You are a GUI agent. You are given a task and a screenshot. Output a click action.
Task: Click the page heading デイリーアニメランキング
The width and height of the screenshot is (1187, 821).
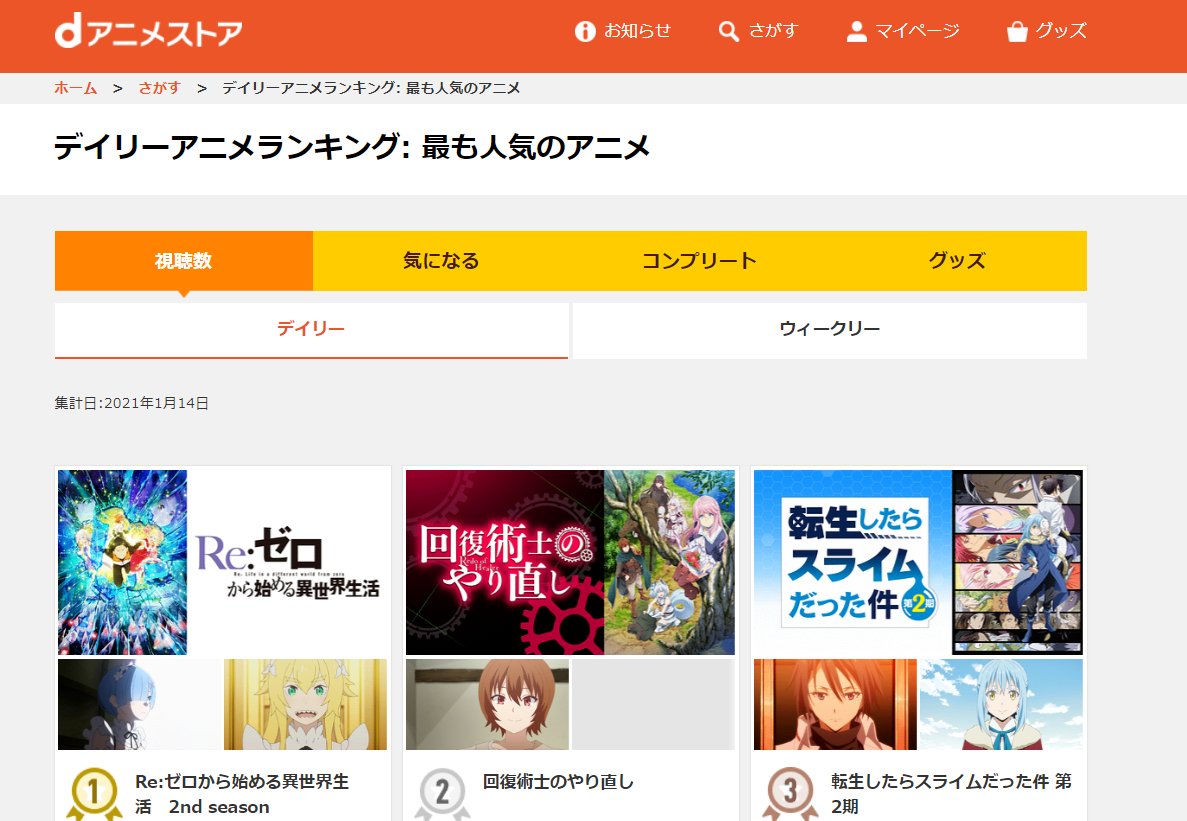pos(352,147)
